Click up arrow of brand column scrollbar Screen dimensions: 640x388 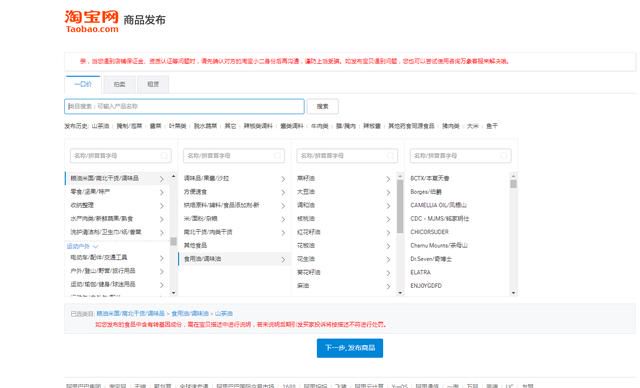coord(513,176)
